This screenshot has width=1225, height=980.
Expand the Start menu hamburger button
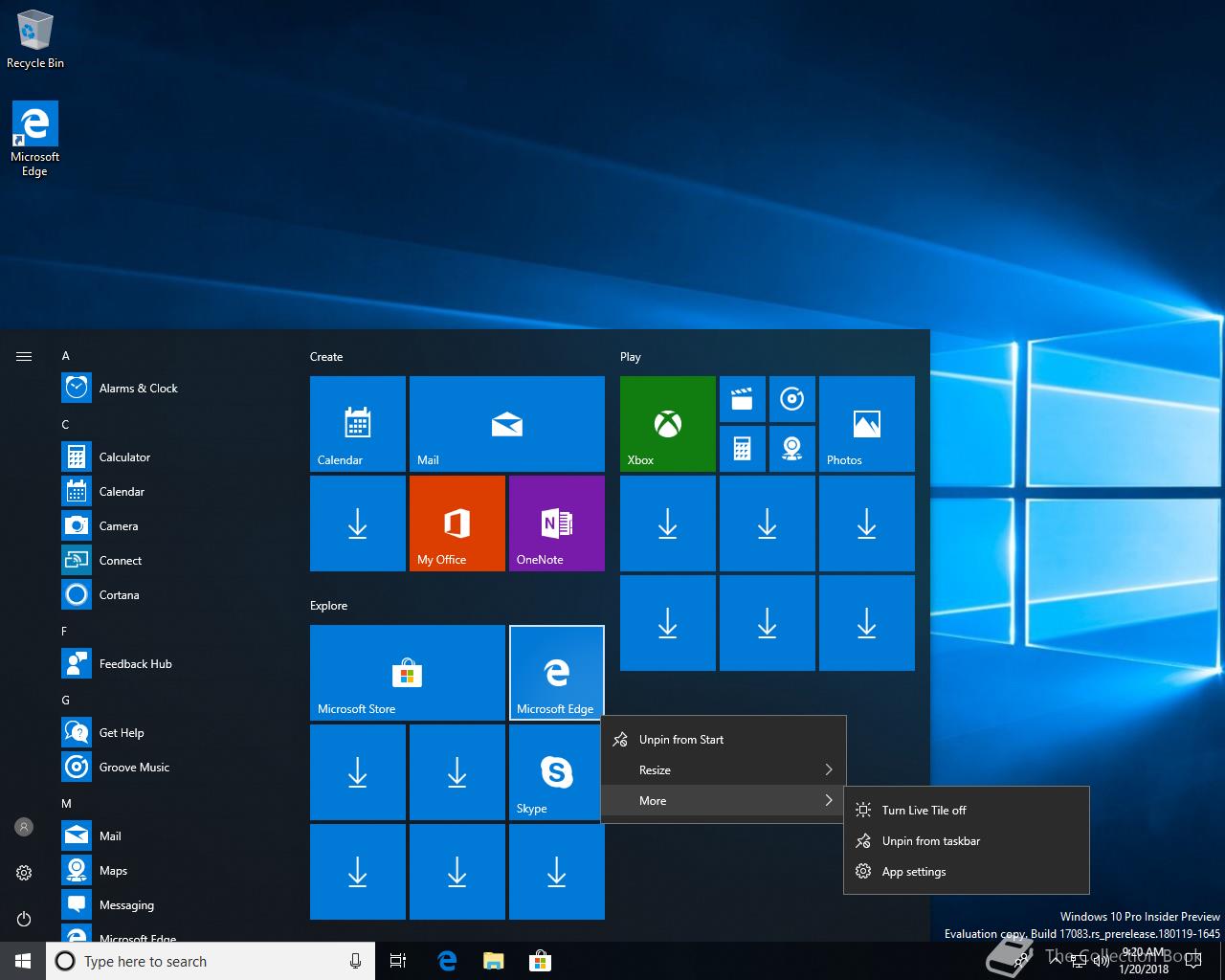(24, 357)
